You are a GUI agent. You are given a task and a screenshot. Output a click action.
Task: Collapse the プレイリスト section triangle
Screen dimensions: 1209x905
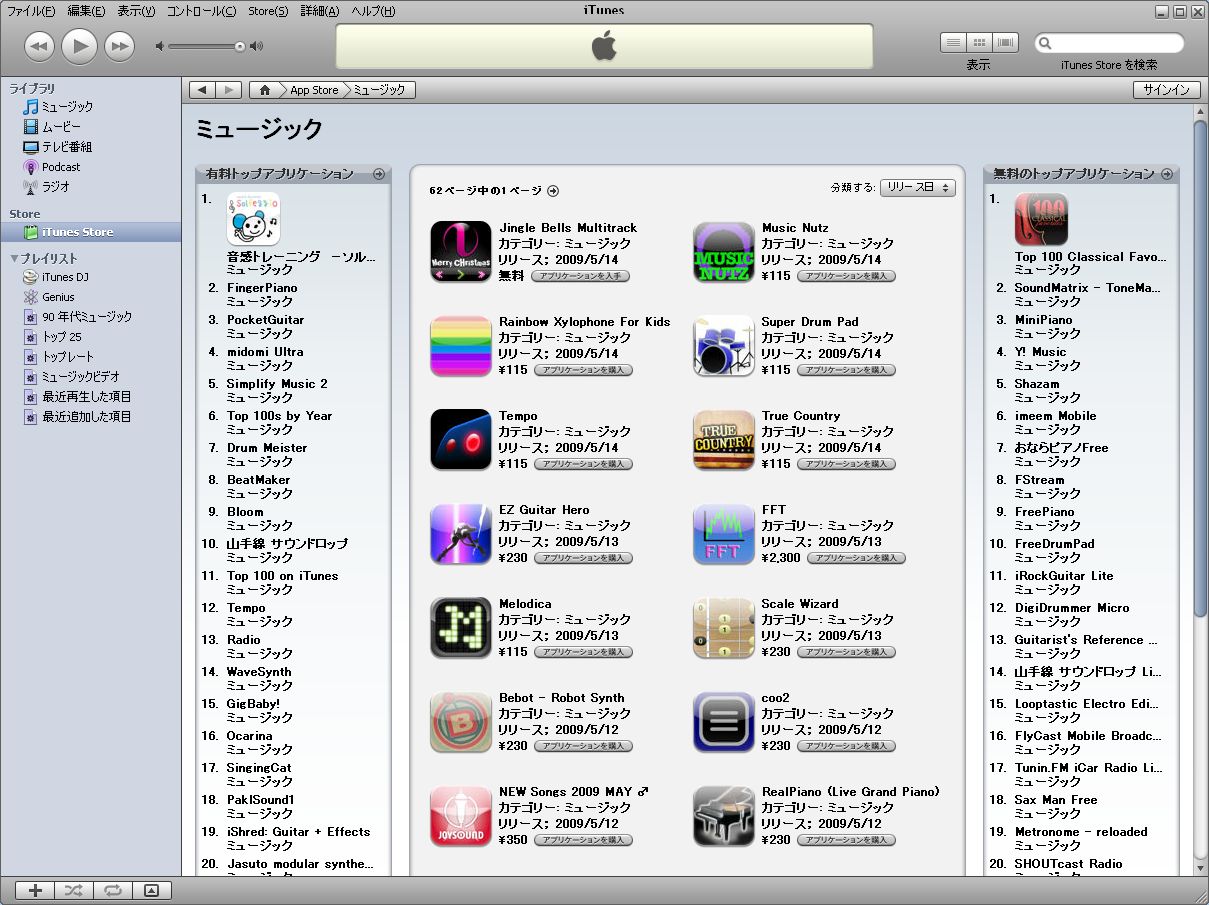15,259
